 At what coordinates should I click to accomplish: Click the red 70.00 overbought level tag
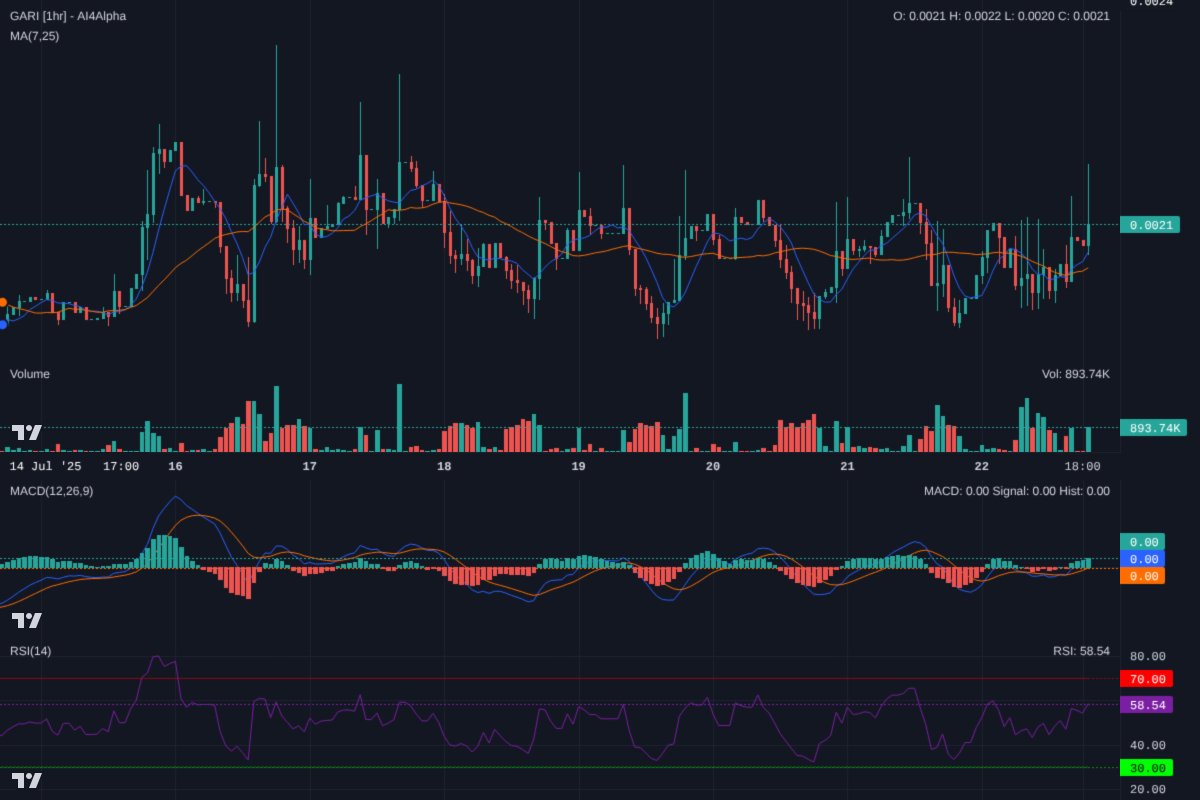coord(1146,679)
